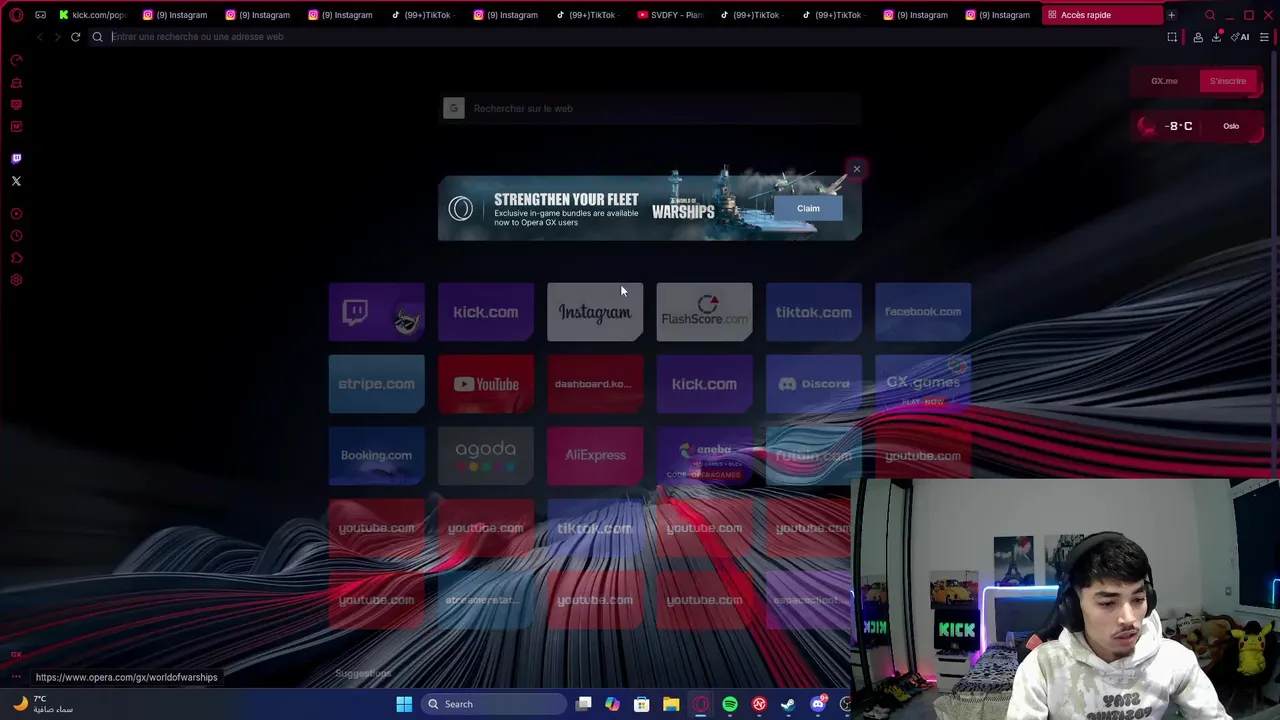Open the taskbar weather widget 7°C
Screen dimensions: 1280x720
[45, 704]
